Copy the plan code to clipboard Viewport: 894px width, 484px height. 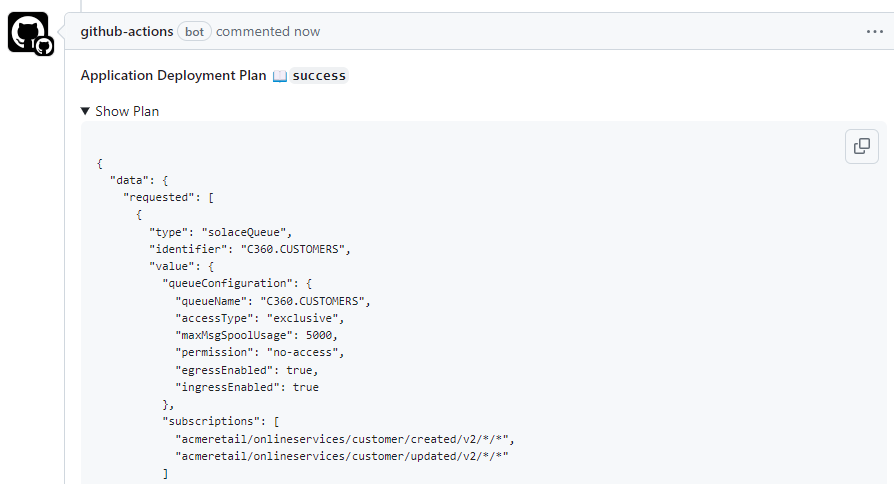coord(861,146)
